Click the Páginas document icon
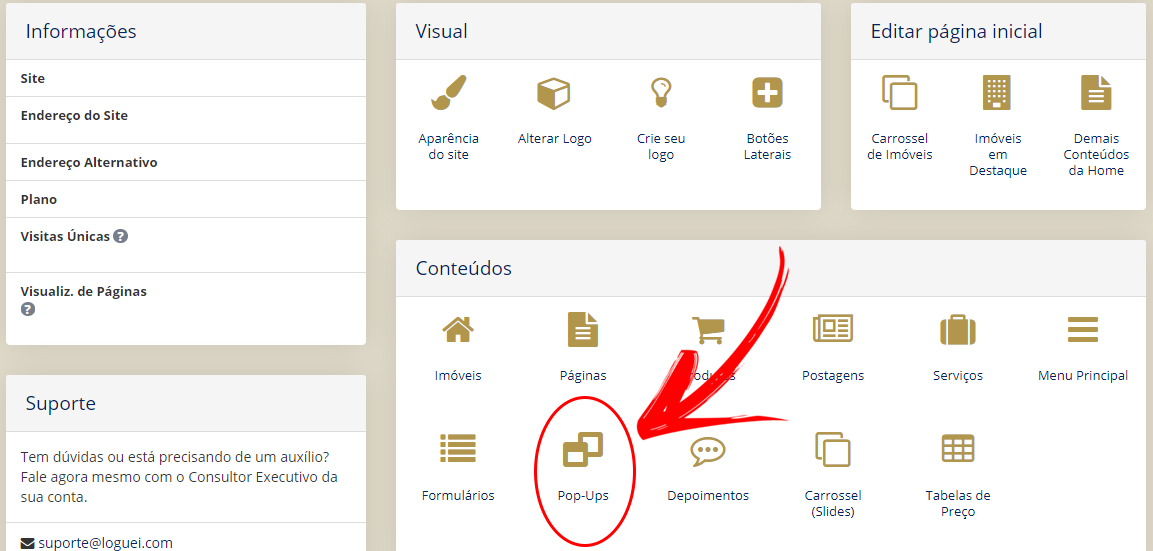This screenshot has height=551, width=1153. (x=582, y=330)
